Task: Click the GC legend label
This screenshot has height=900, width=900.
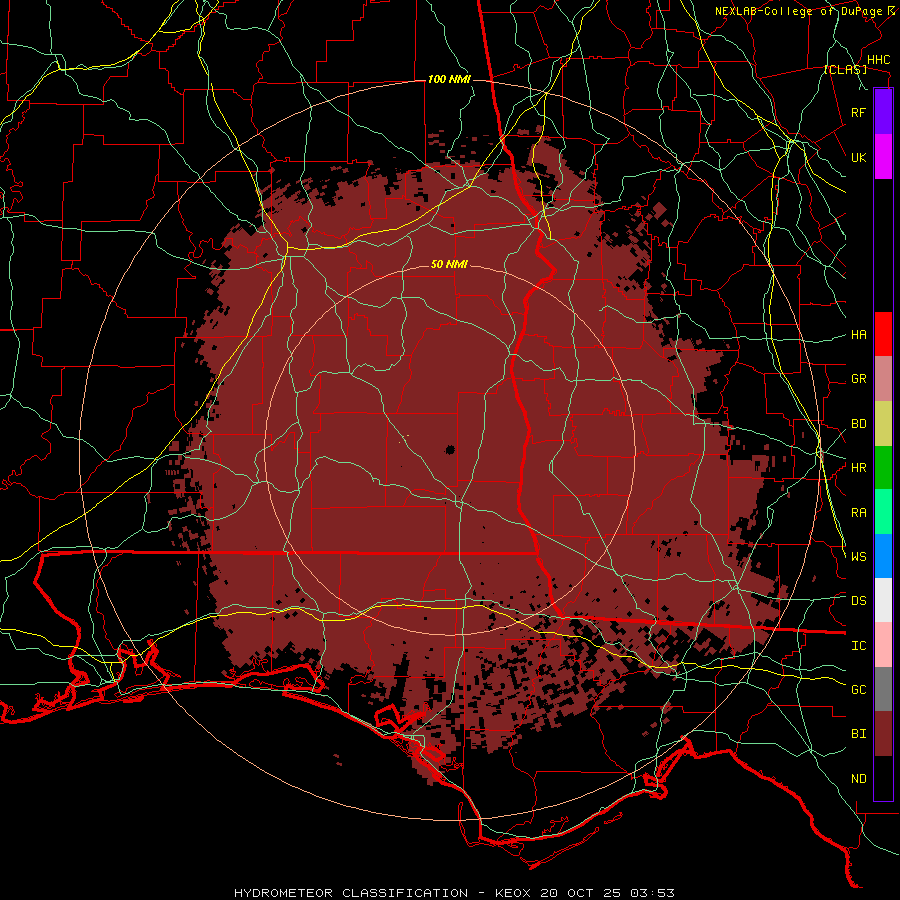Action: pyautogui.click(x=858, y=690)
